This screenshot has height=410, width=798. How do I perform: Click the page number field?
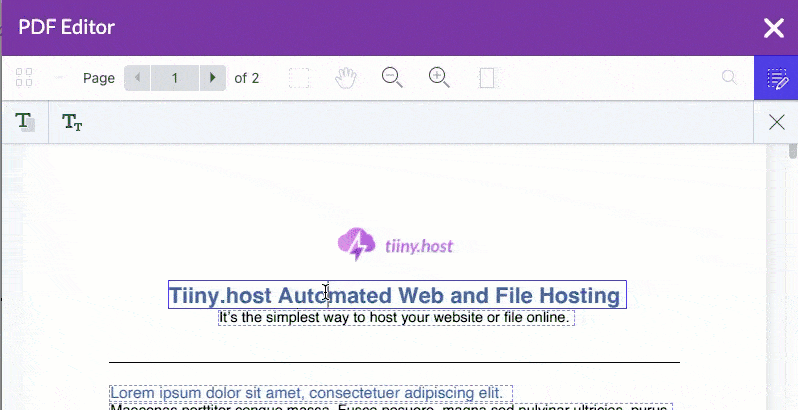pyautogui.click(x=175, y=78)
